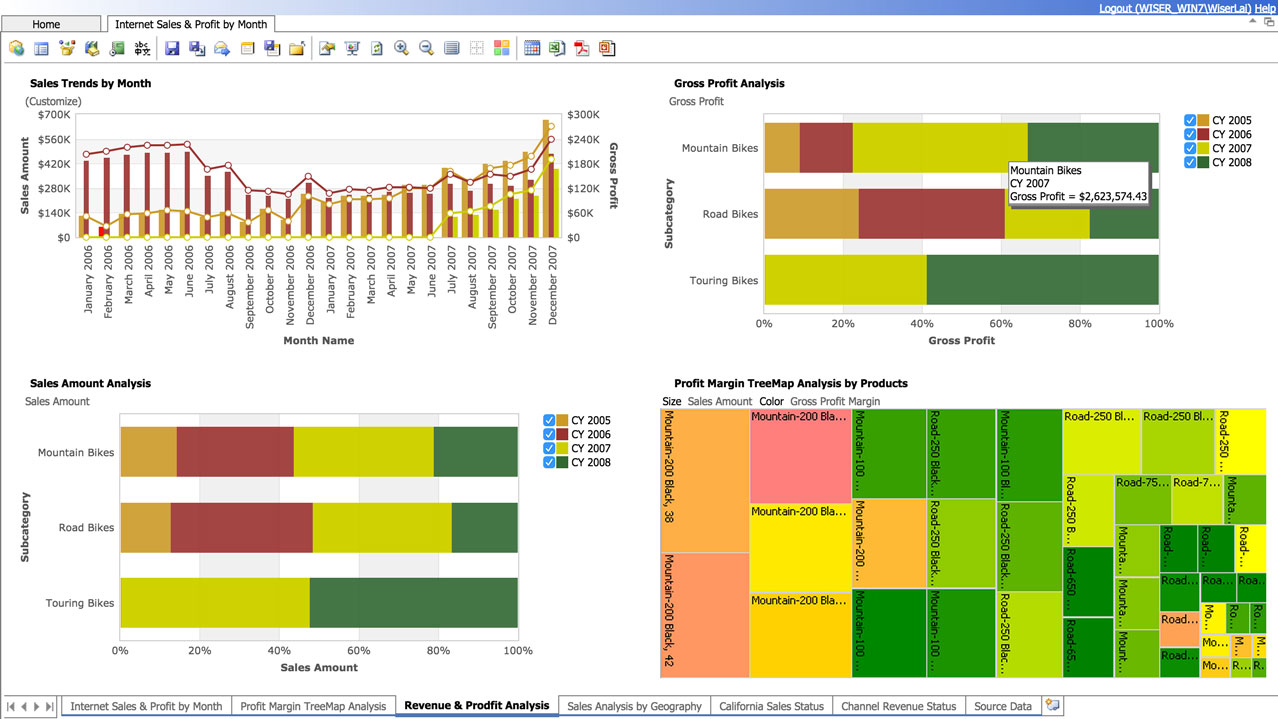Image resolution: width=1278 pixels, height=719 pixels.
Task: Open the calendar icon on the toolbar
Action: tap(531, 47)
